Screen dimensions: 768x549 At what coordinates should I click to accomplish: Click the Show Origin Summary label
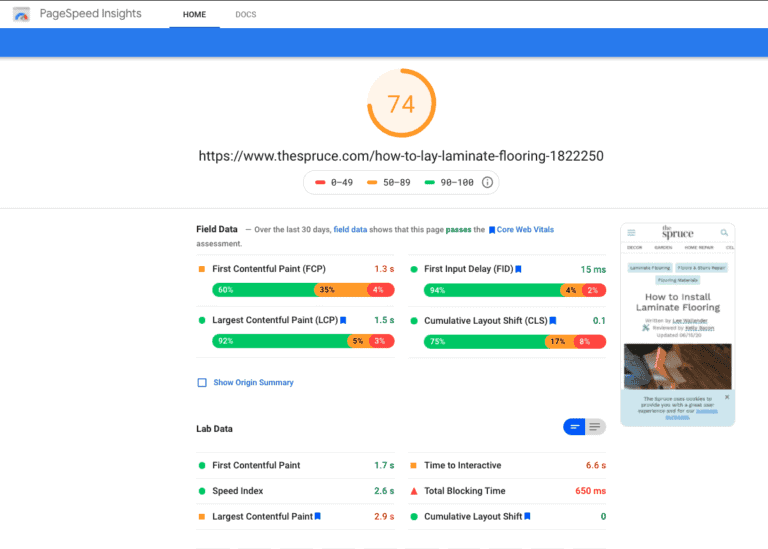pyautogui.click(x=253, y=382)
